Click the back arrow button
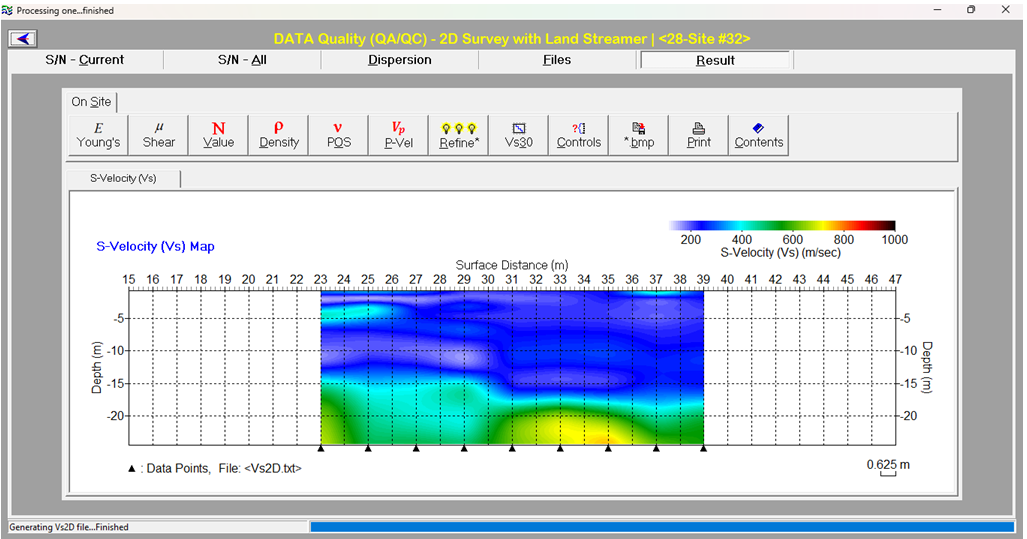Viewport: 1027px width, 539px height. tap(23, 39)
